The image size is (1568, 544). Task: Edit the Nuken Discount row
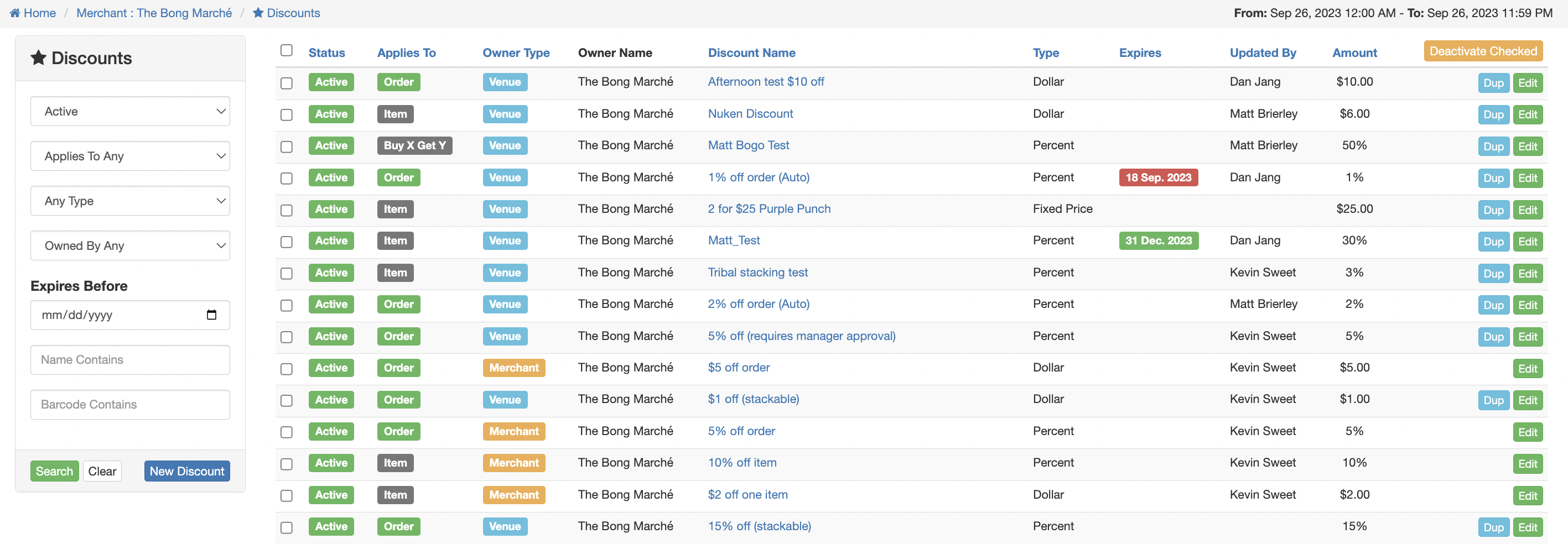tap(1527, 114)
